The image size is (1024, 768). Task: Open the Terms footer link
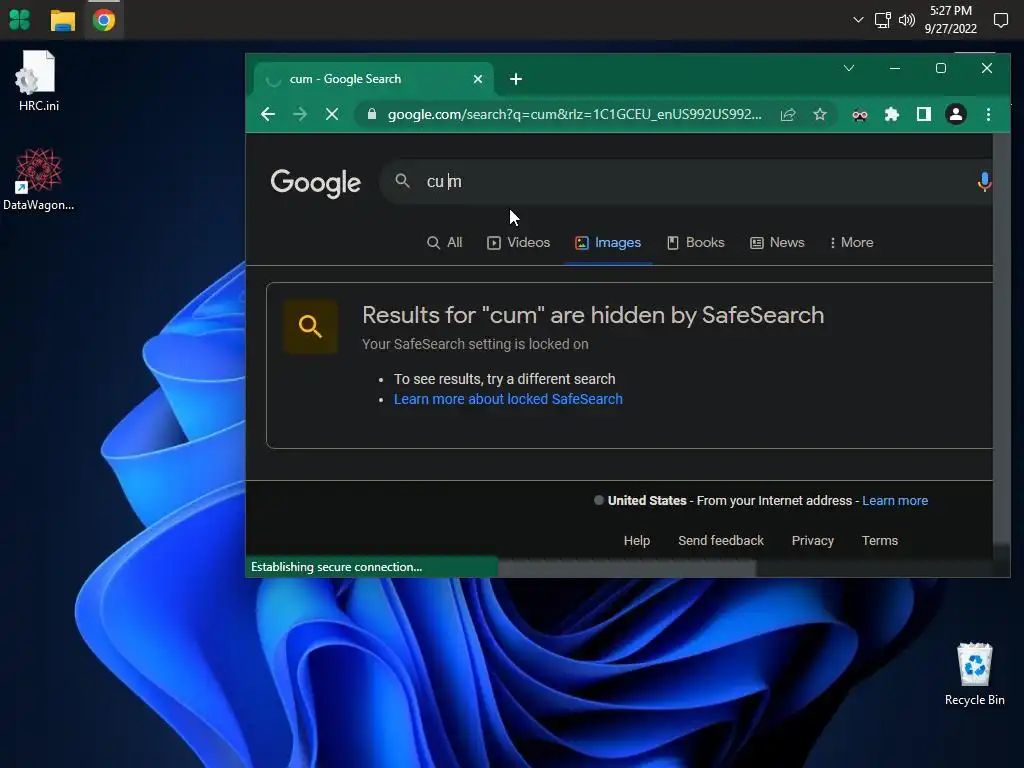click(x=880, y=541)
